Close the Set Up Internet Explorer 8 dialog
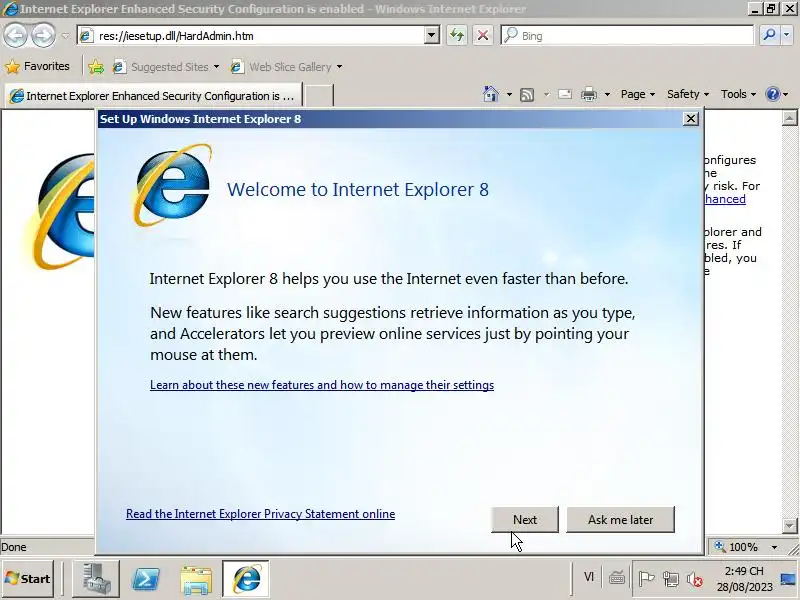 click(x=690, y=118)
